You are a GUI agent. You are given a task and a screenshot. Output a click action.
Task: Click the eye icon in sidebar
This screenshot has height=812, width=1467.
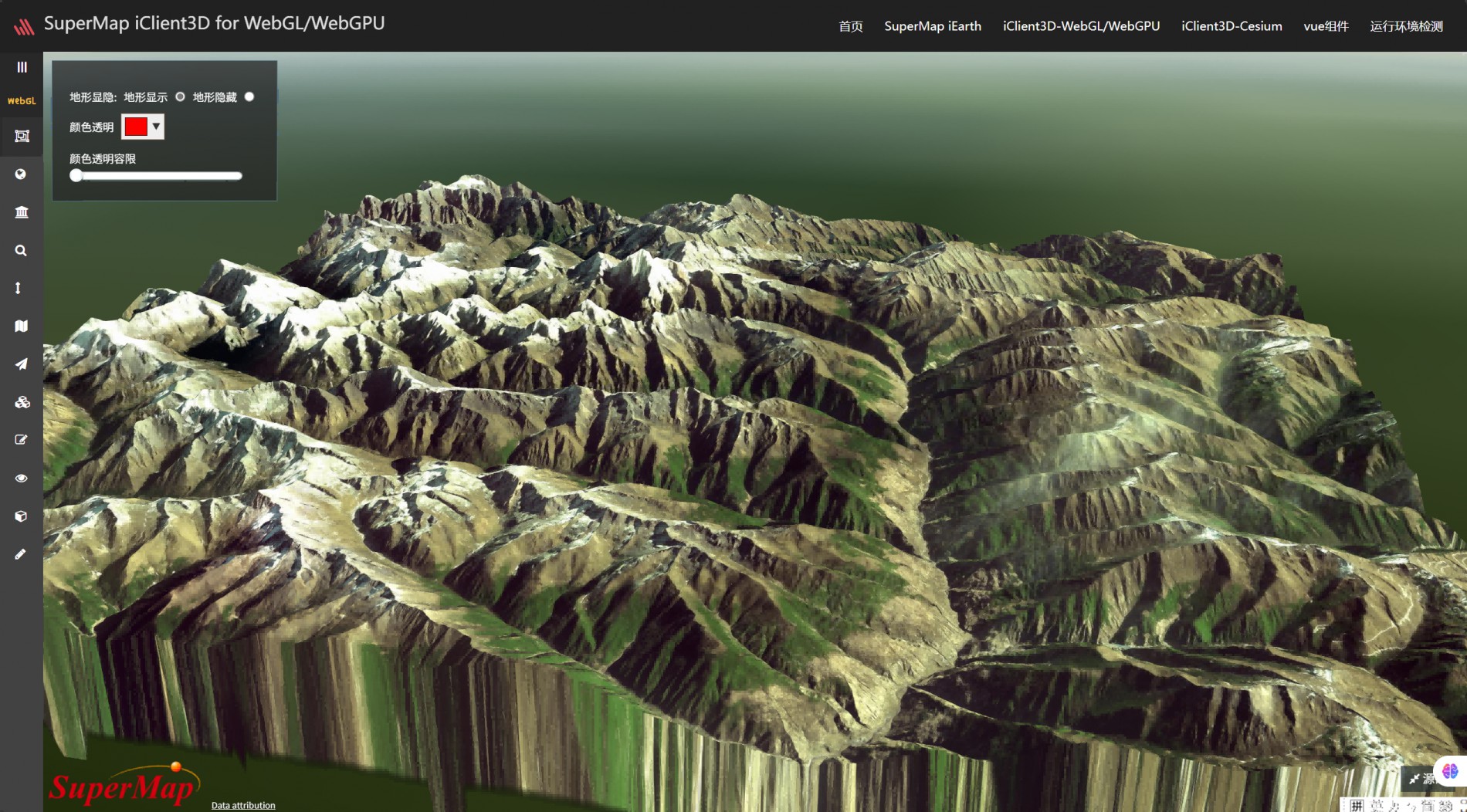click(21, 479)
